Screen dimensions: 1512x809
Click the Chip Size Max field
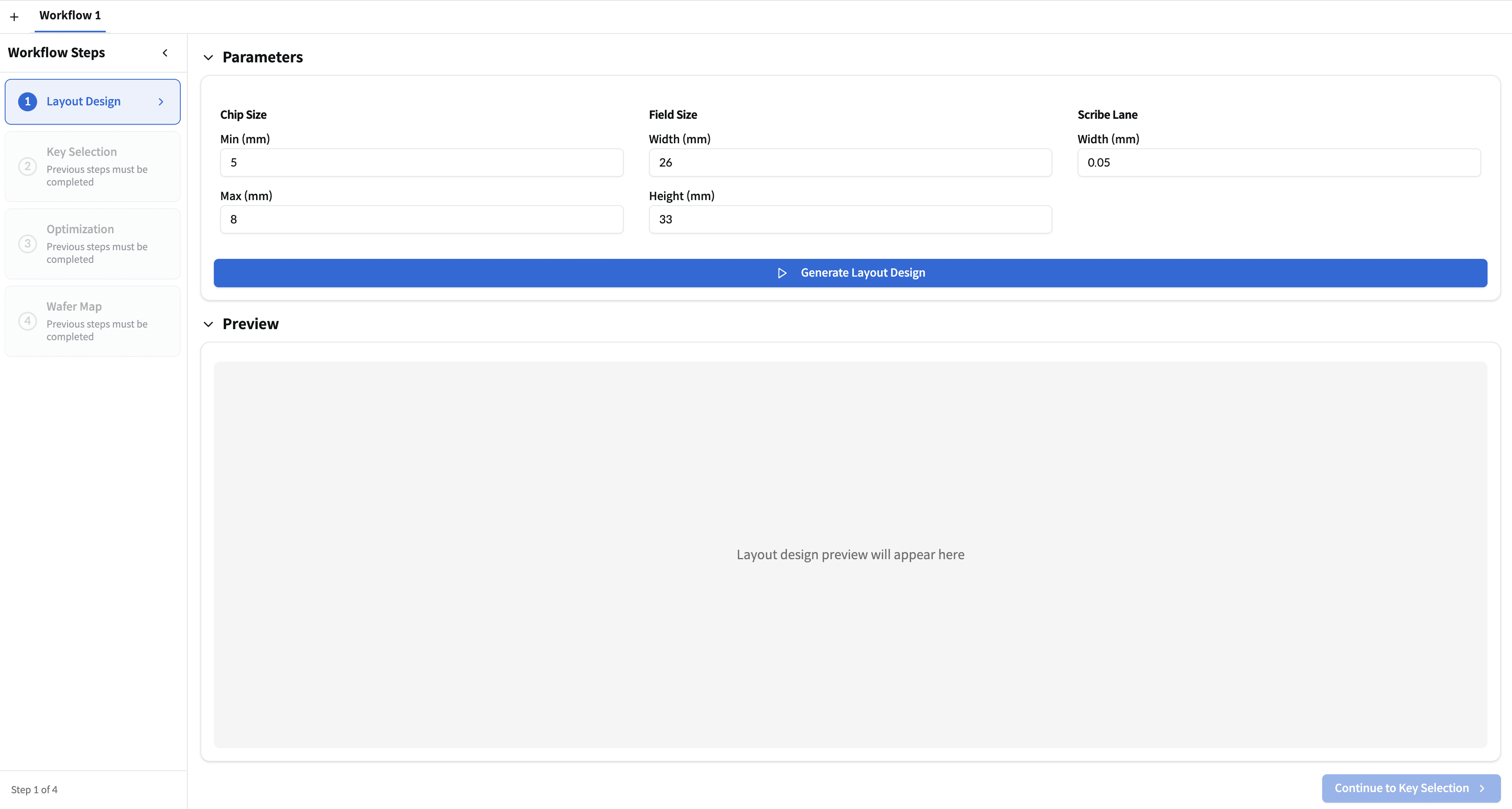pyautogui.click(x=421, y=219)
